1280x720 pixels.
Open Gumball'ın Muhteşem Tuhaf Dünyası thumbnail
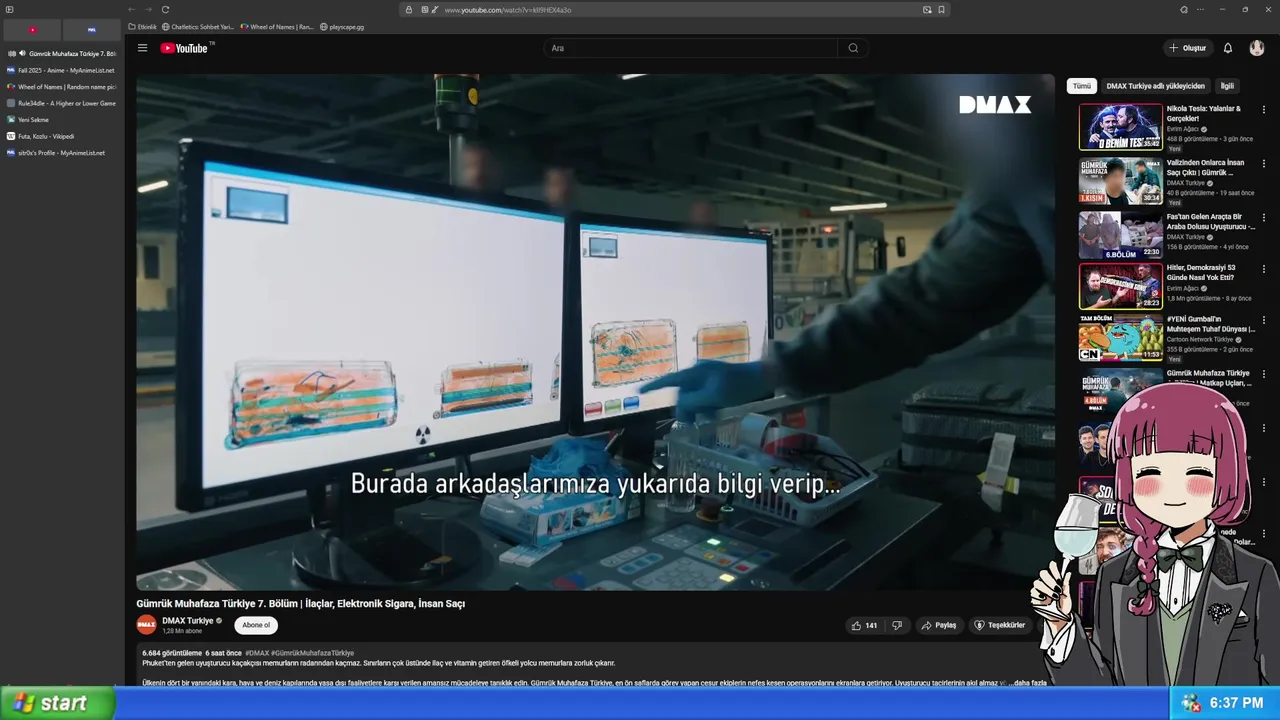1120,338
